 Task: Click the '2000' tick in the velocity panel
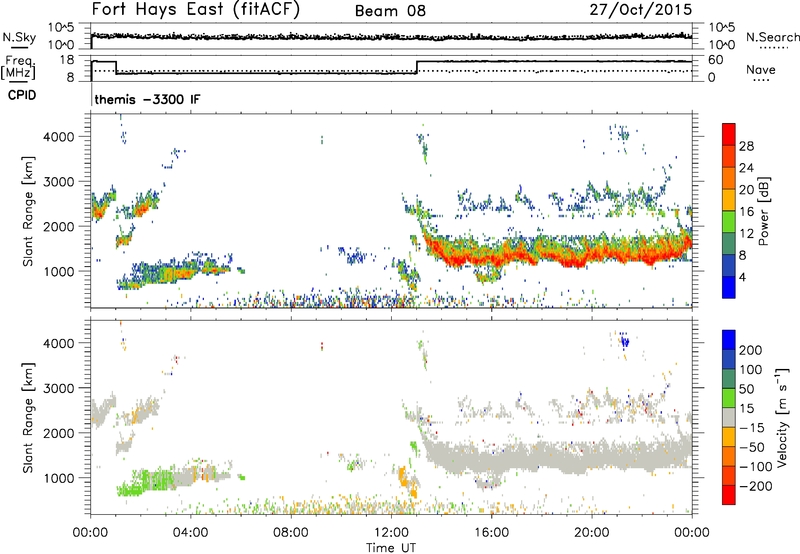coord(58,433)
